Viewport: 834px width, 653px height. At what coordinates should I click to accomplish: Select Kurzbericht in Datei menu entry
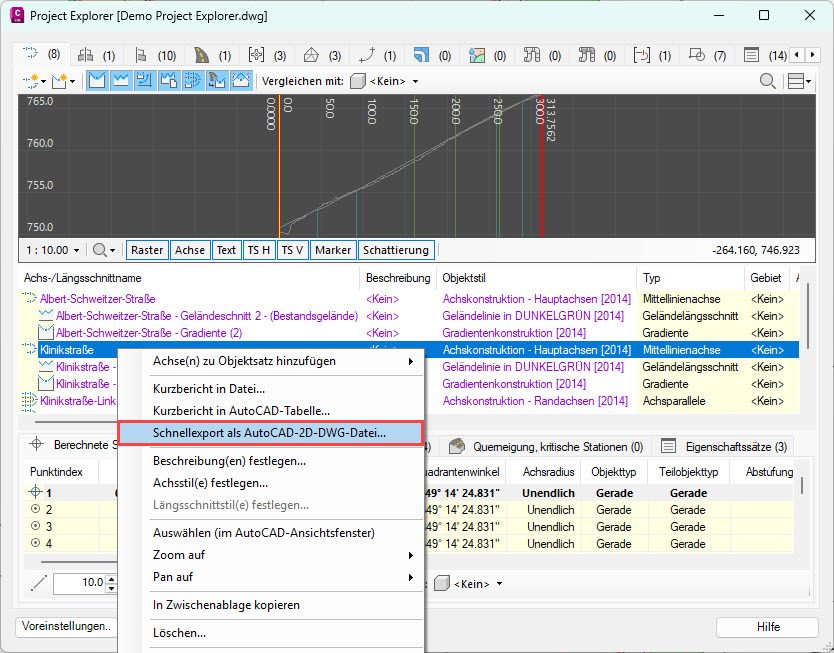click(x=208, y=388)
